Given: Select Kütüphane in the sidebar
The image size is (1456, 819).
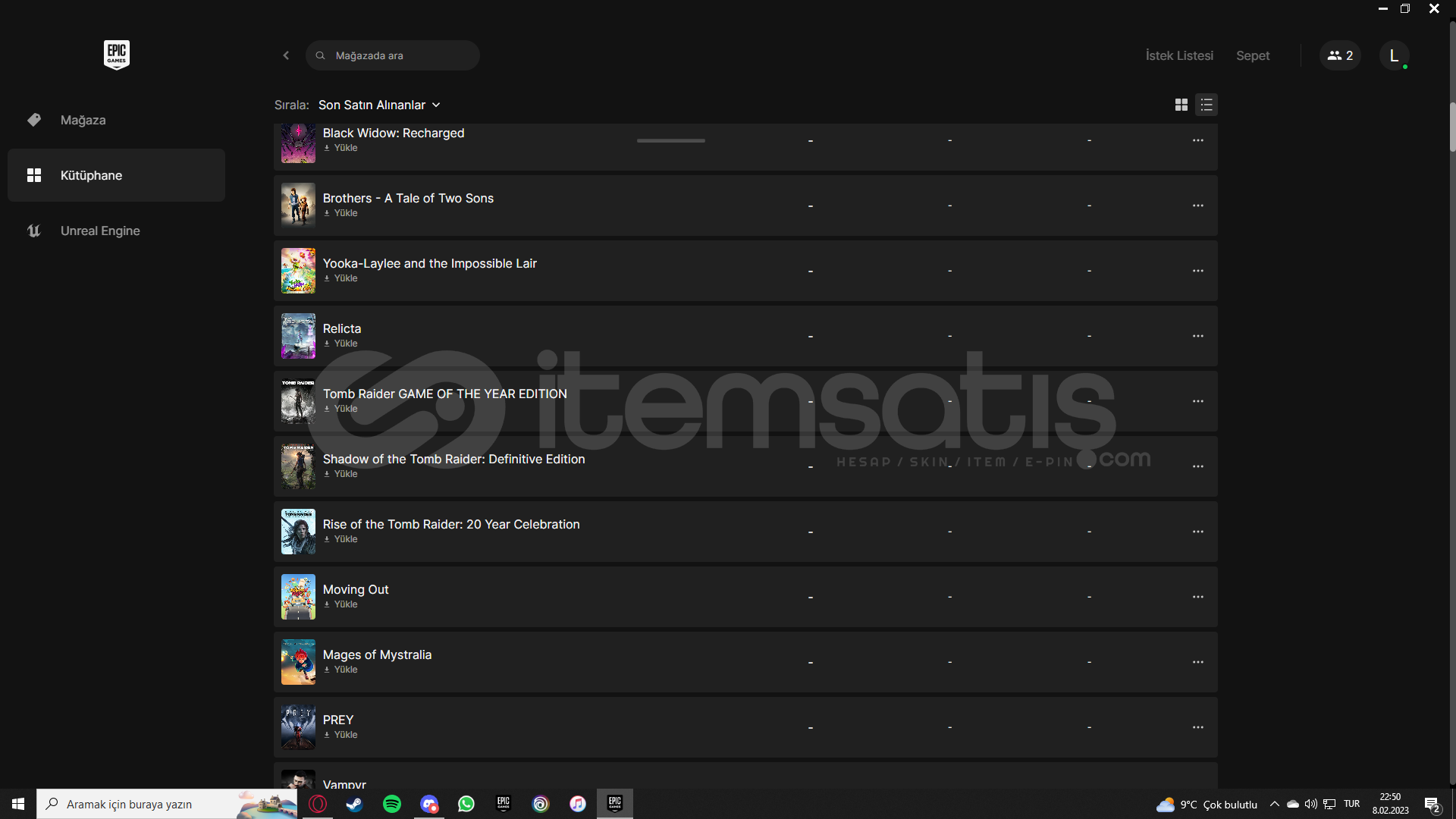Looking at the screenshot, I should (x=116, y=175).
